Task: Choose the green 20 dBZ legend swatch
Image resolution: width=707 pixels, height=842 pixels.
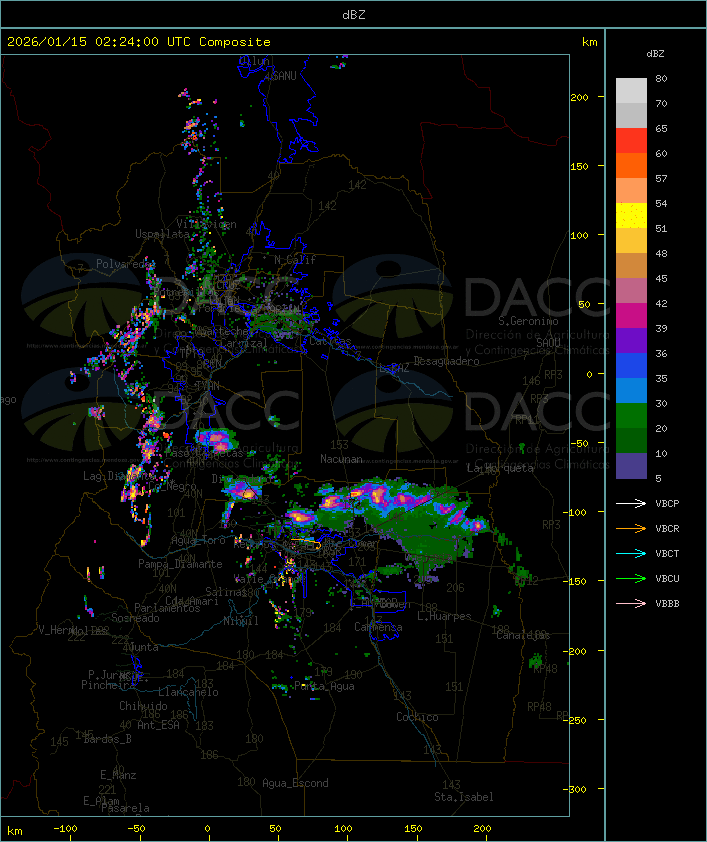Action: click(x=631, y=416)
